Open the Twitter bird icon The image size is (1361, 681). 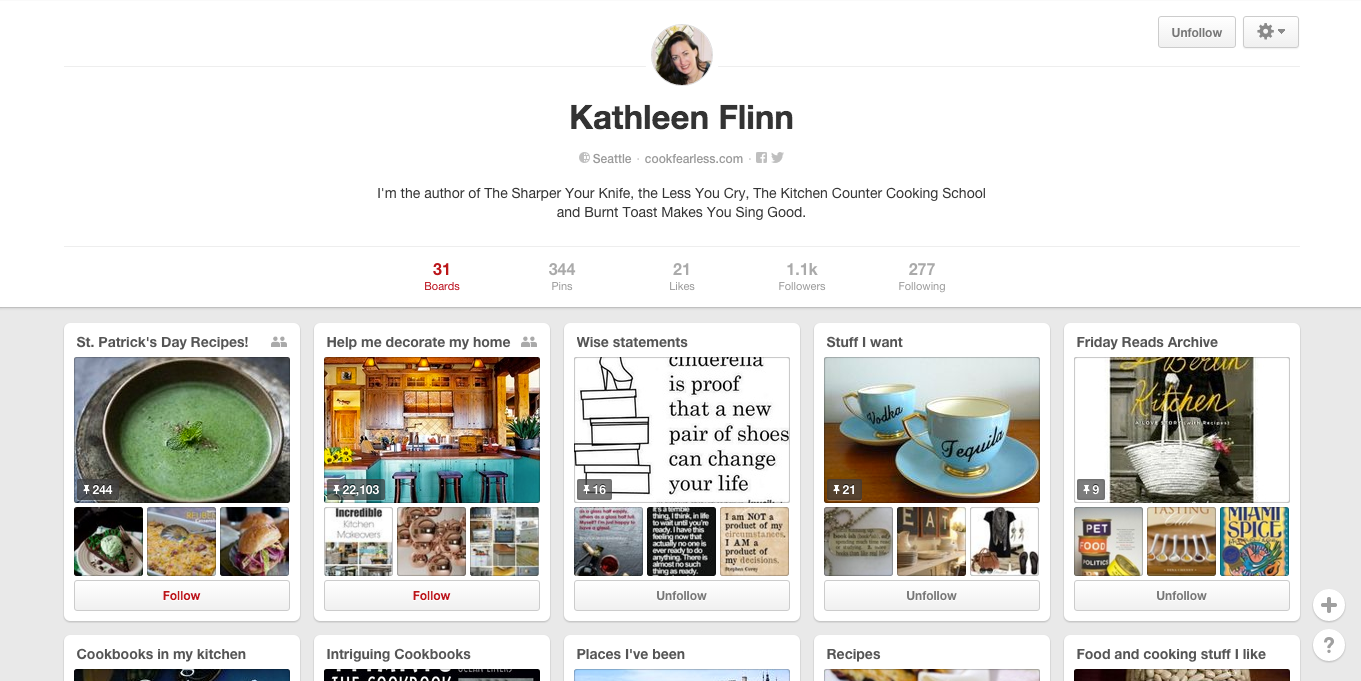click(777, 158)
